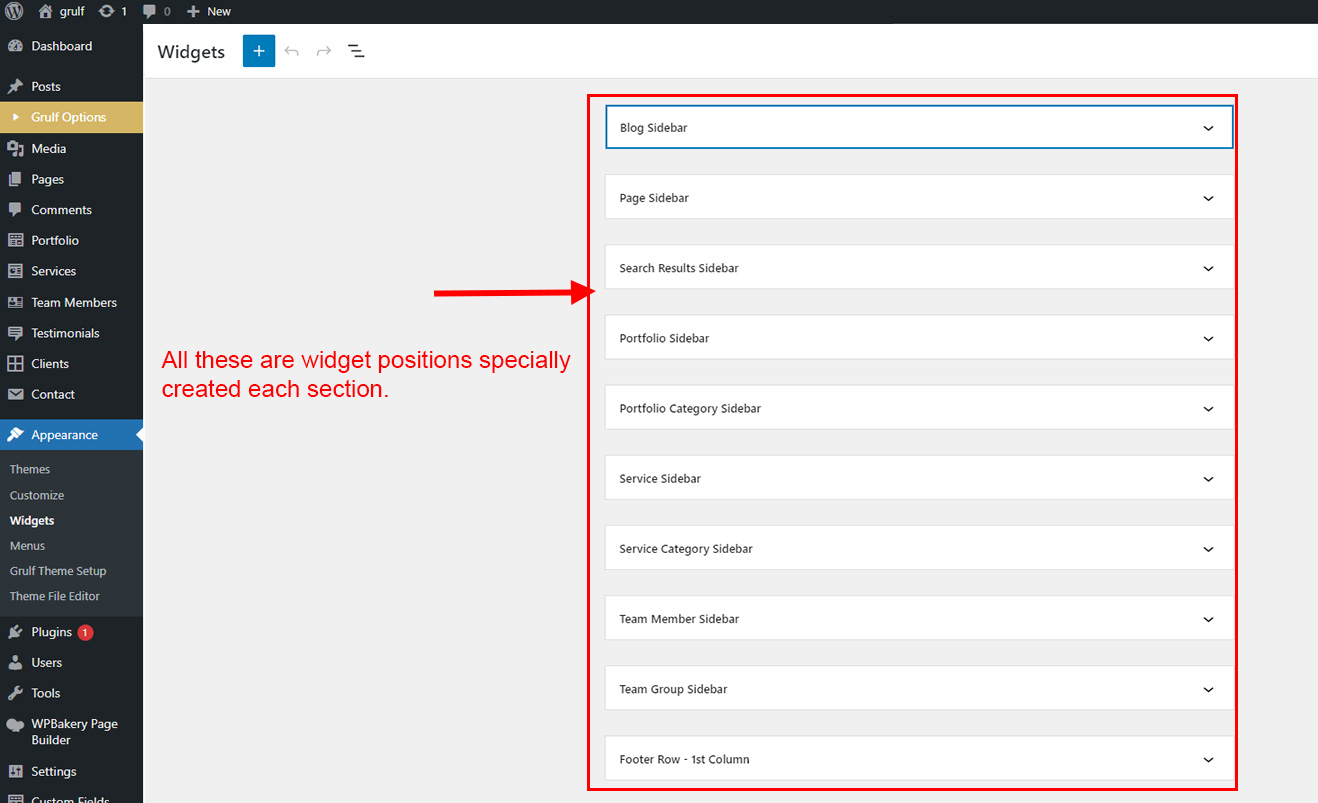This screenshot has width=1318, height=803.
Task: Go to Themes under Appearance
Action: (x=30, y=469)
